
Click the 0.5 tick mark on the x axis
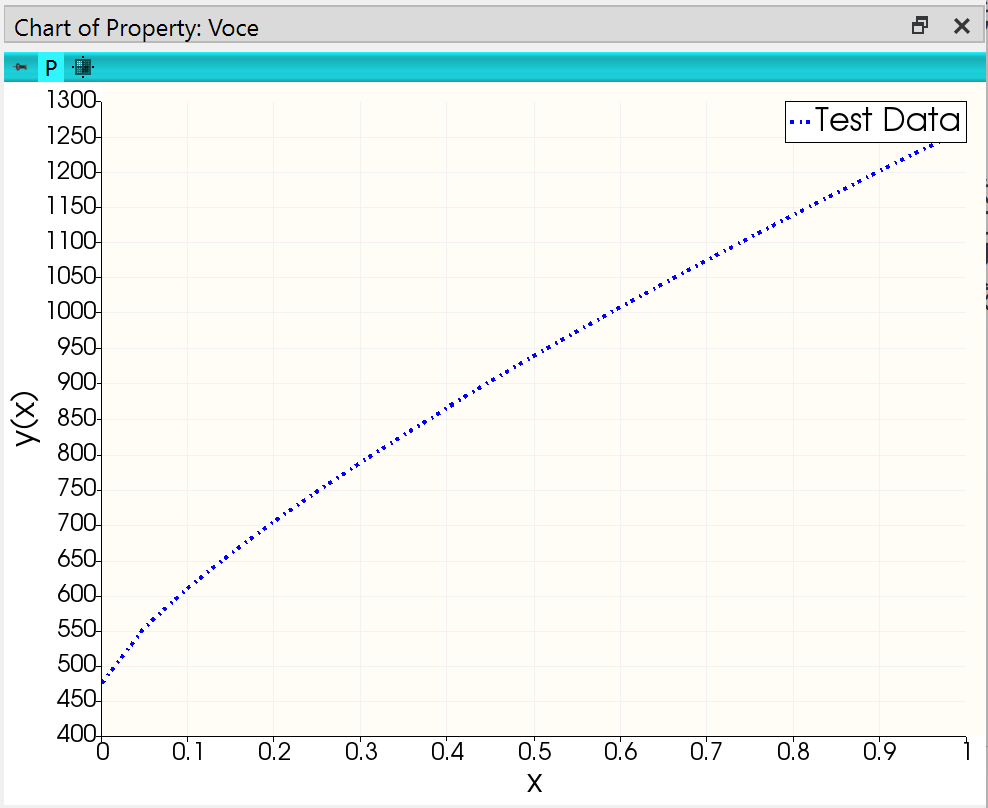pos(535,740)
